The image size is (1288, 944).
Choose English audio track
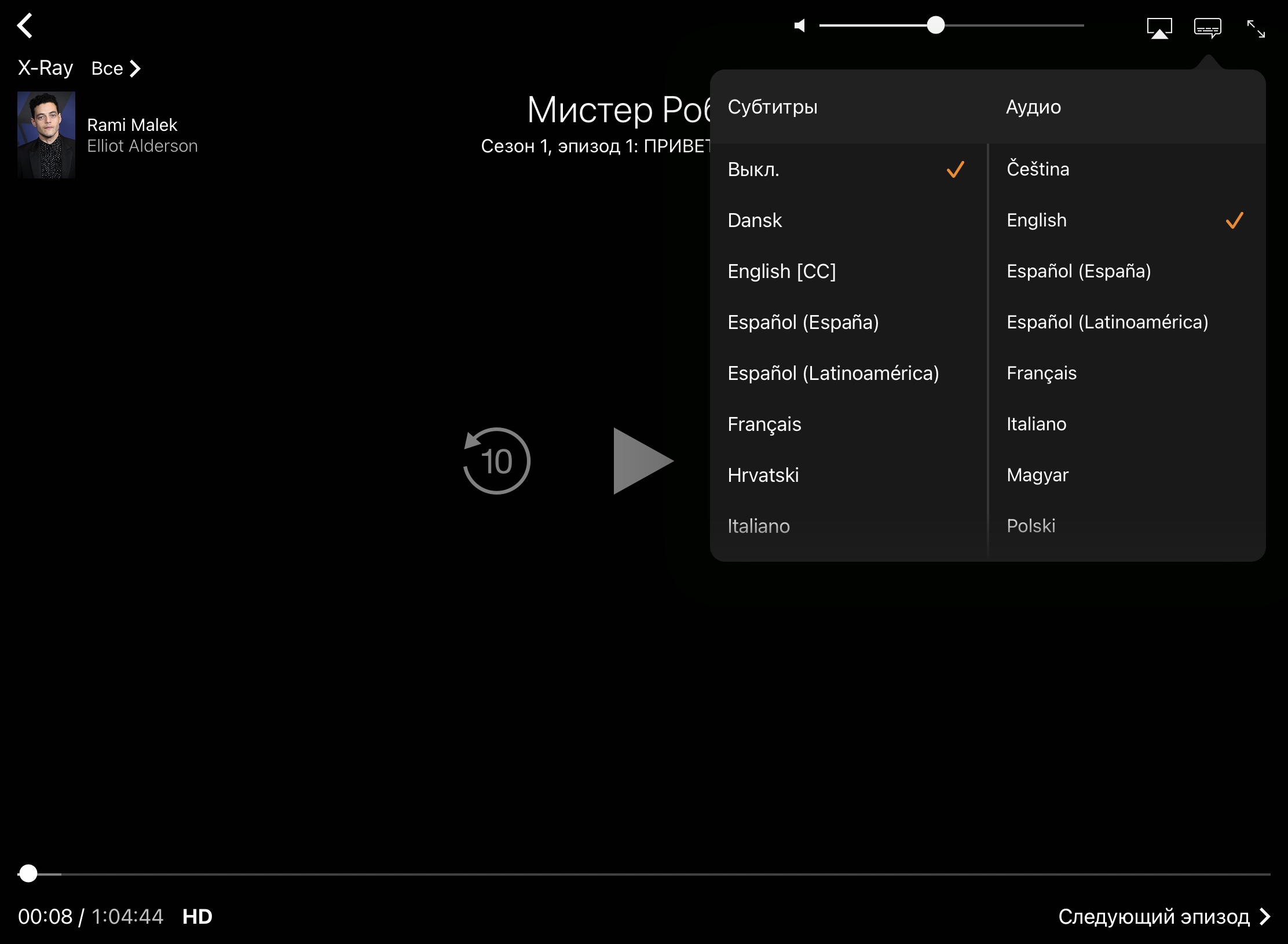coord(1037,221)
